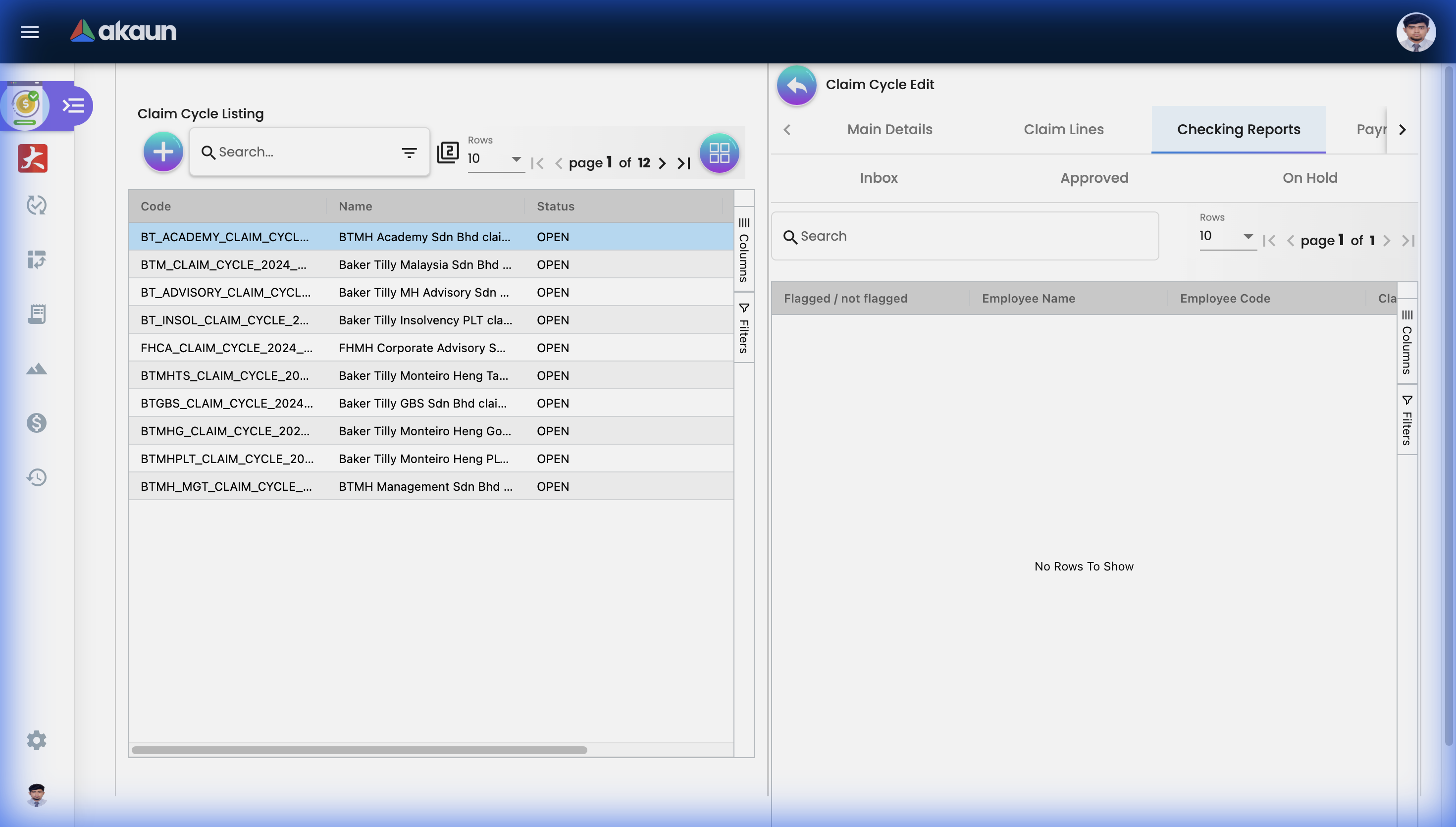Create a new claim cycle with the plus button

coord(163,152)
